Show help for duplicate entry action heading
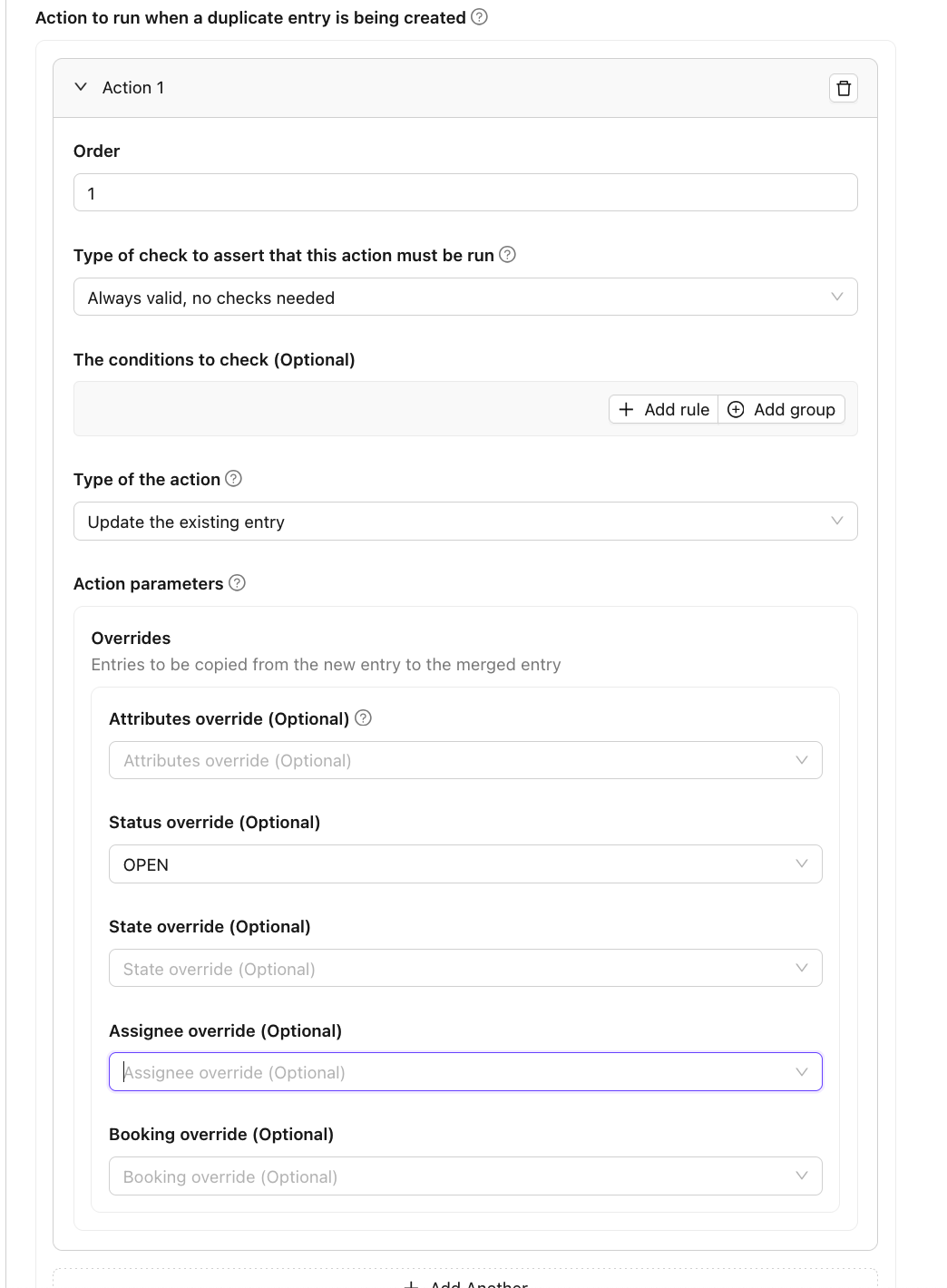Viewport: 947px width, 1288px height. coord(480,17)
